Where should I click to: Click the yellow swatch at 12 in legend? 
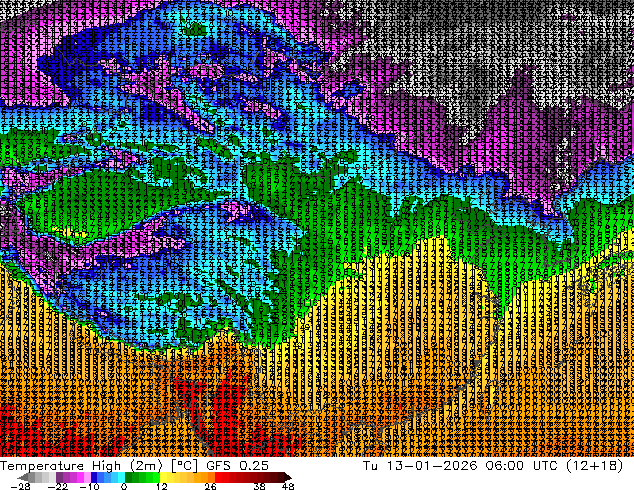click(164, 477)
